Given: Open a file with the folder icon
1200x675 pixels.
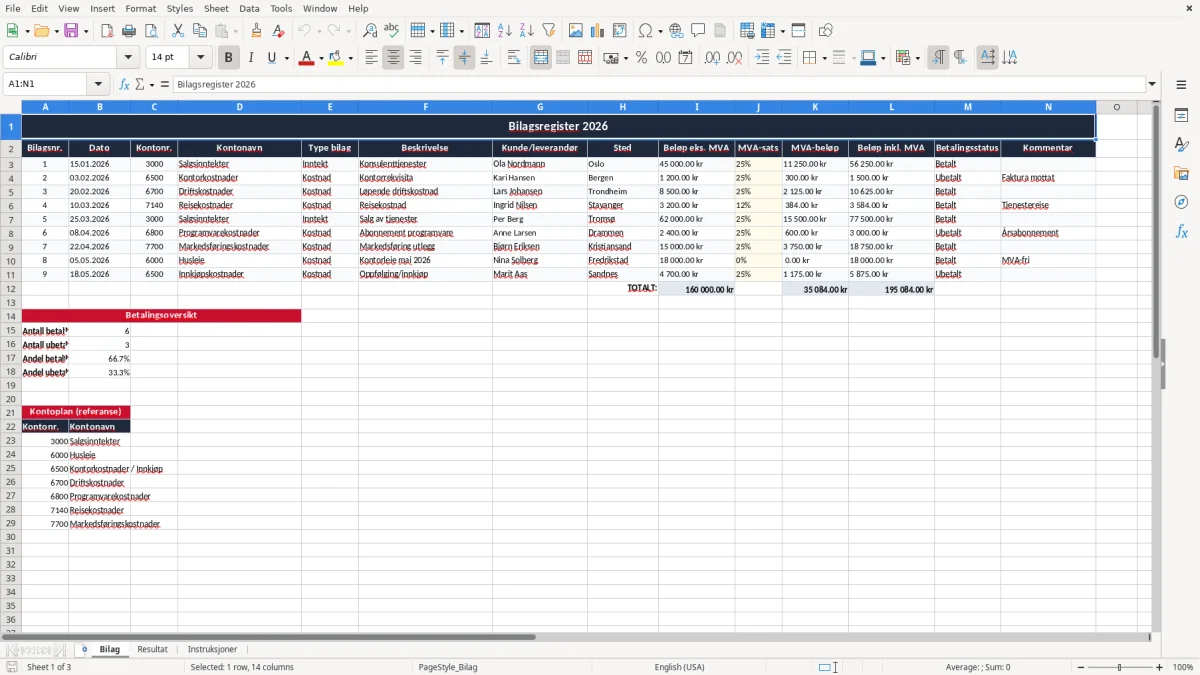Looking at the screenshot, I should (x=40, y=31).
